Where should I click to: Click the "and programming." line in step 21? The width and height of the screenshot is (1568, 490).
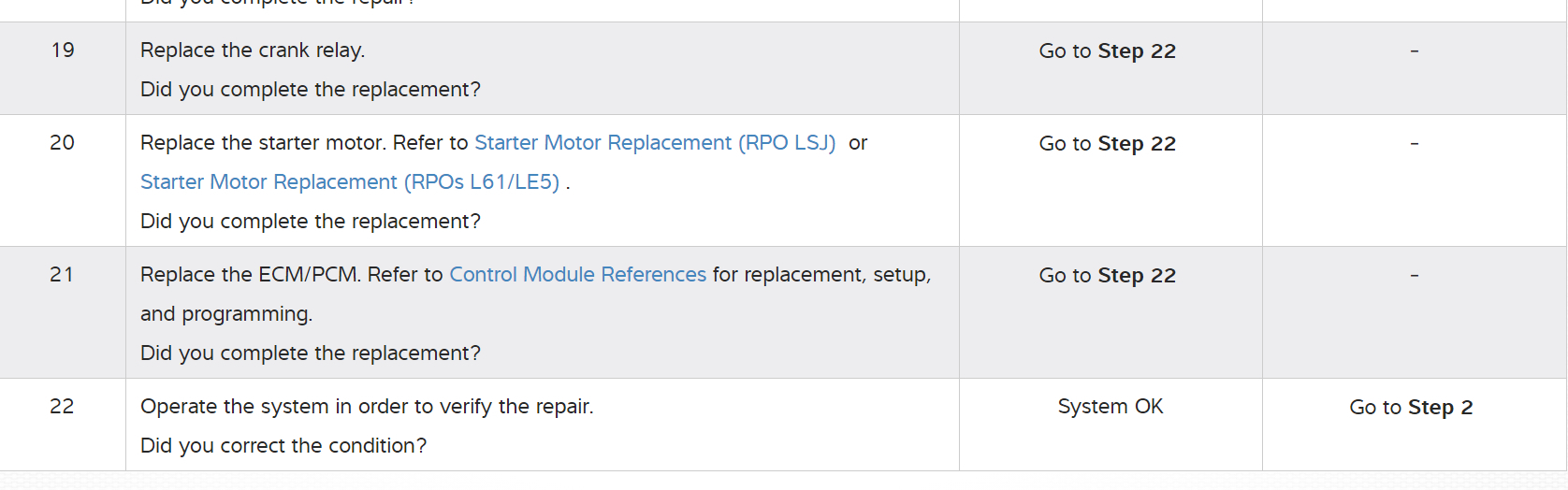pos(226,314)
